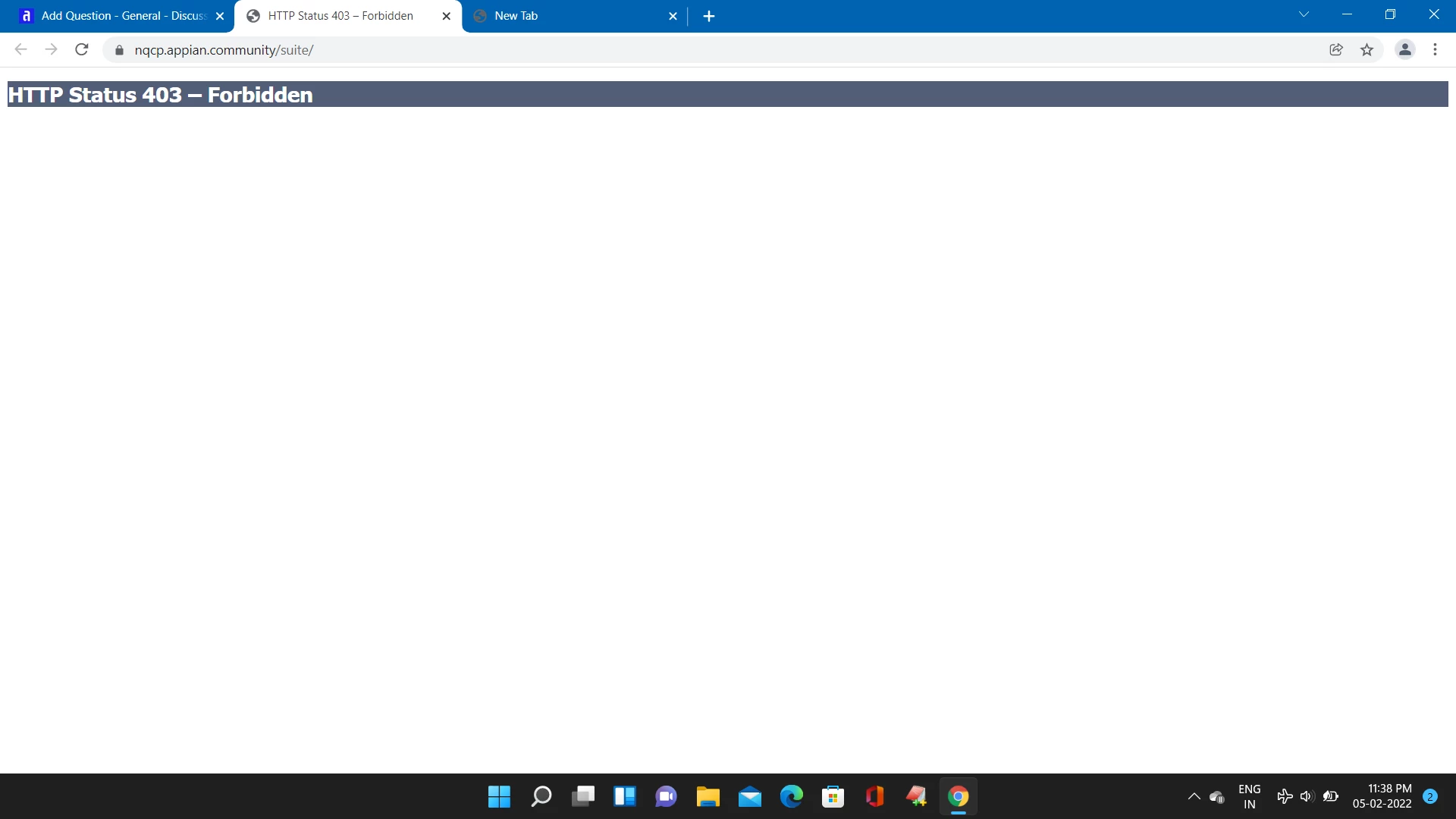Switch ENG IN input language
1456x819 pixels.
[1249, 796]
